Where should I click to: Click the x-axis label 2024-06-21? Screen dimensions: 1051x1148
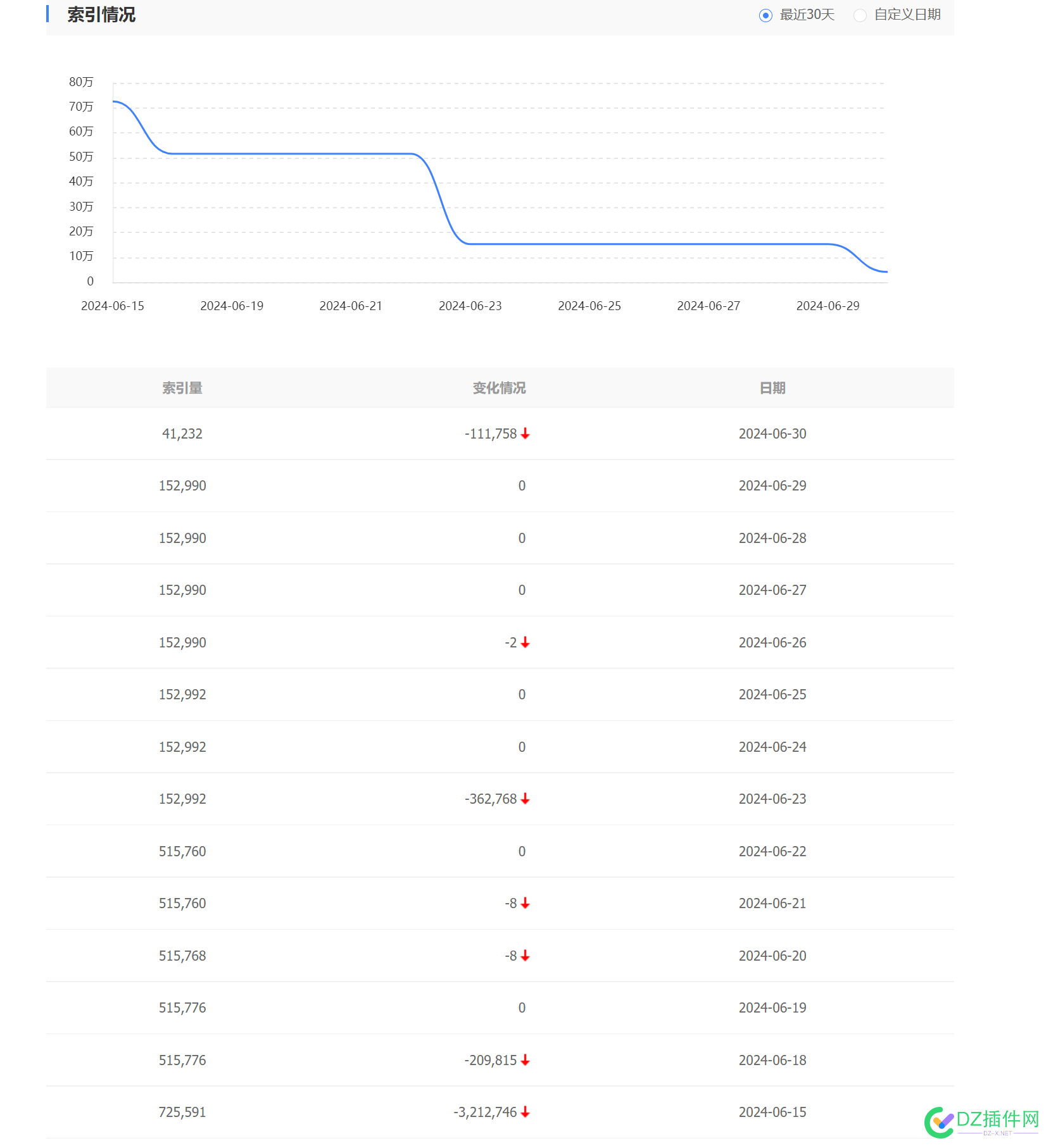pyautogui.click(x=351, y=306)
